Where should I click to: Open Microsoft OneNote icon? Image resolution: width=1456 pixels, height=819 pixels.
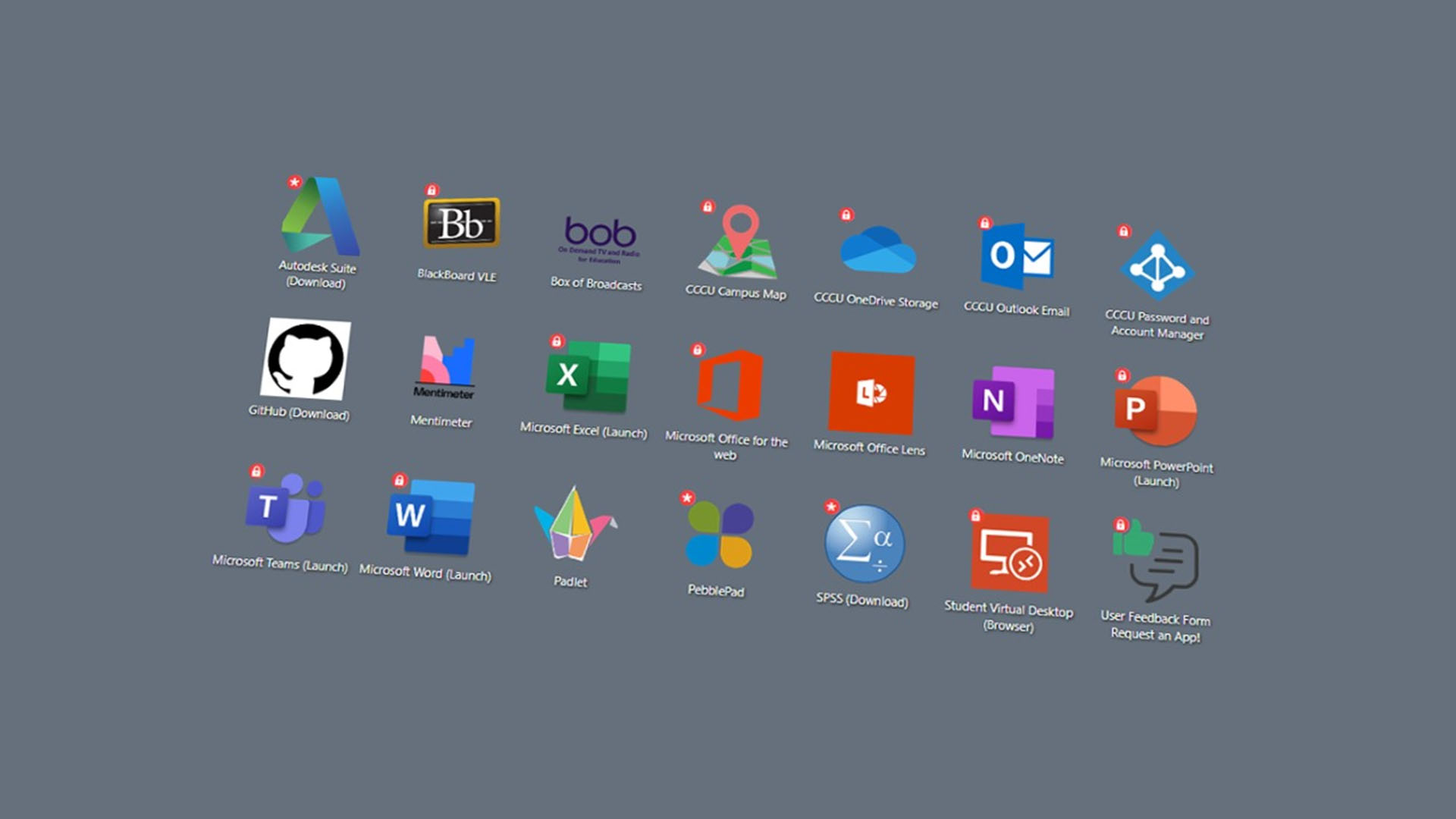click(x=1014, y=403)
